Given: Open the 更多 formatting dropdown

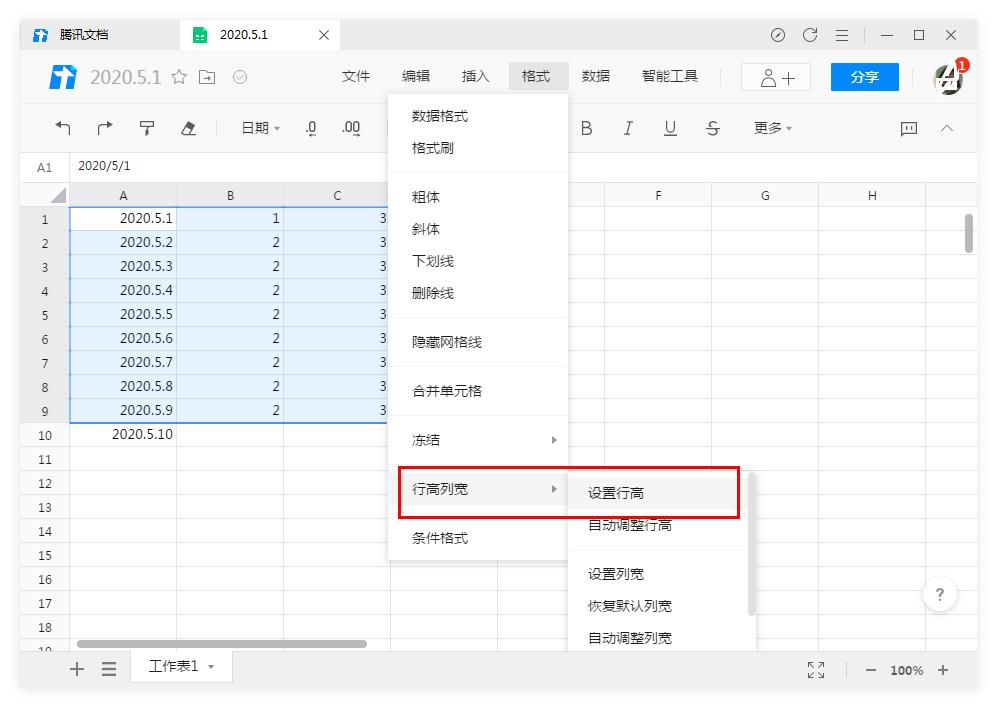Looking at the screenshot, I should [770, 128].
